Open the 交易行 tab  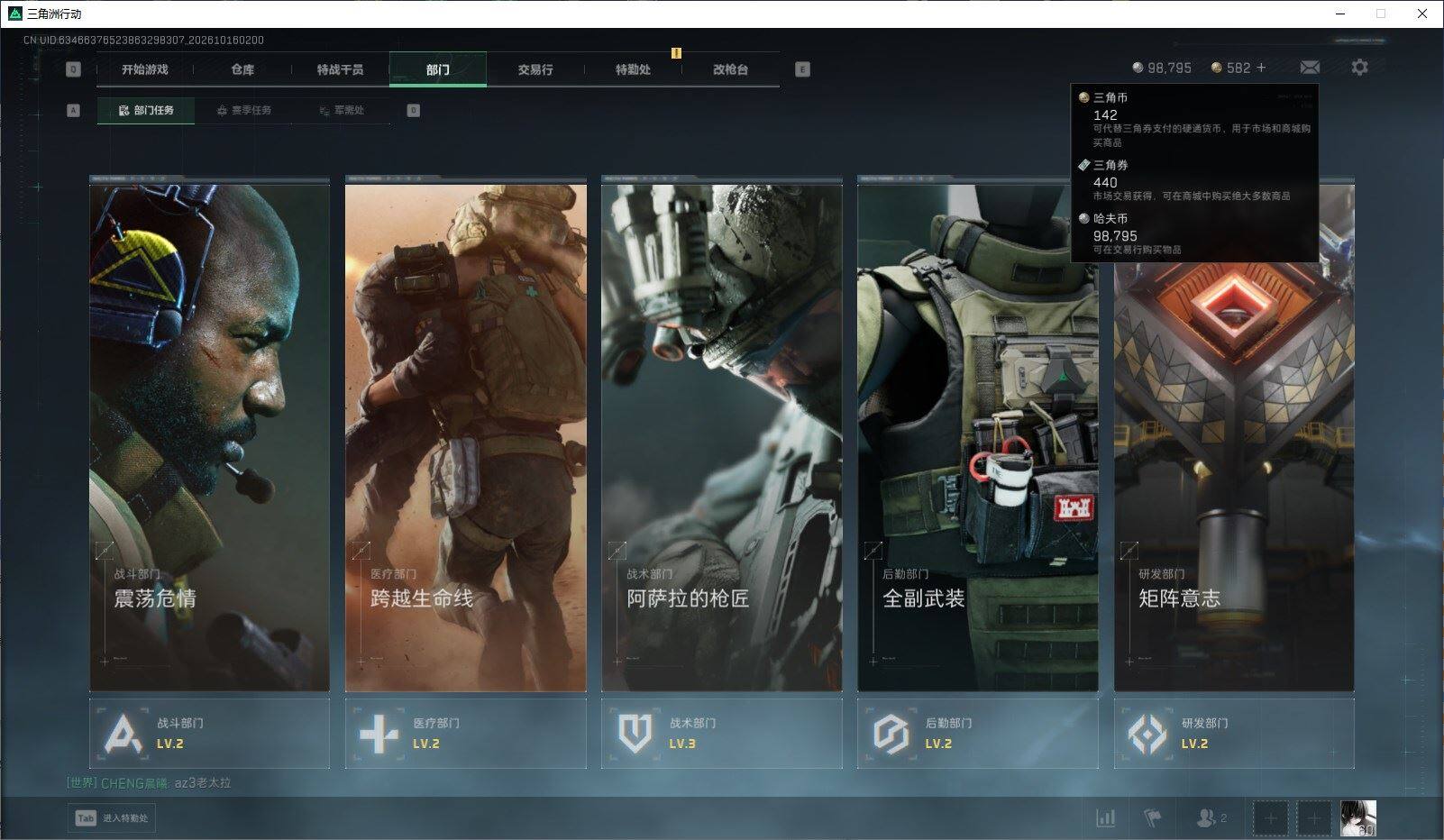coord(535,69)
